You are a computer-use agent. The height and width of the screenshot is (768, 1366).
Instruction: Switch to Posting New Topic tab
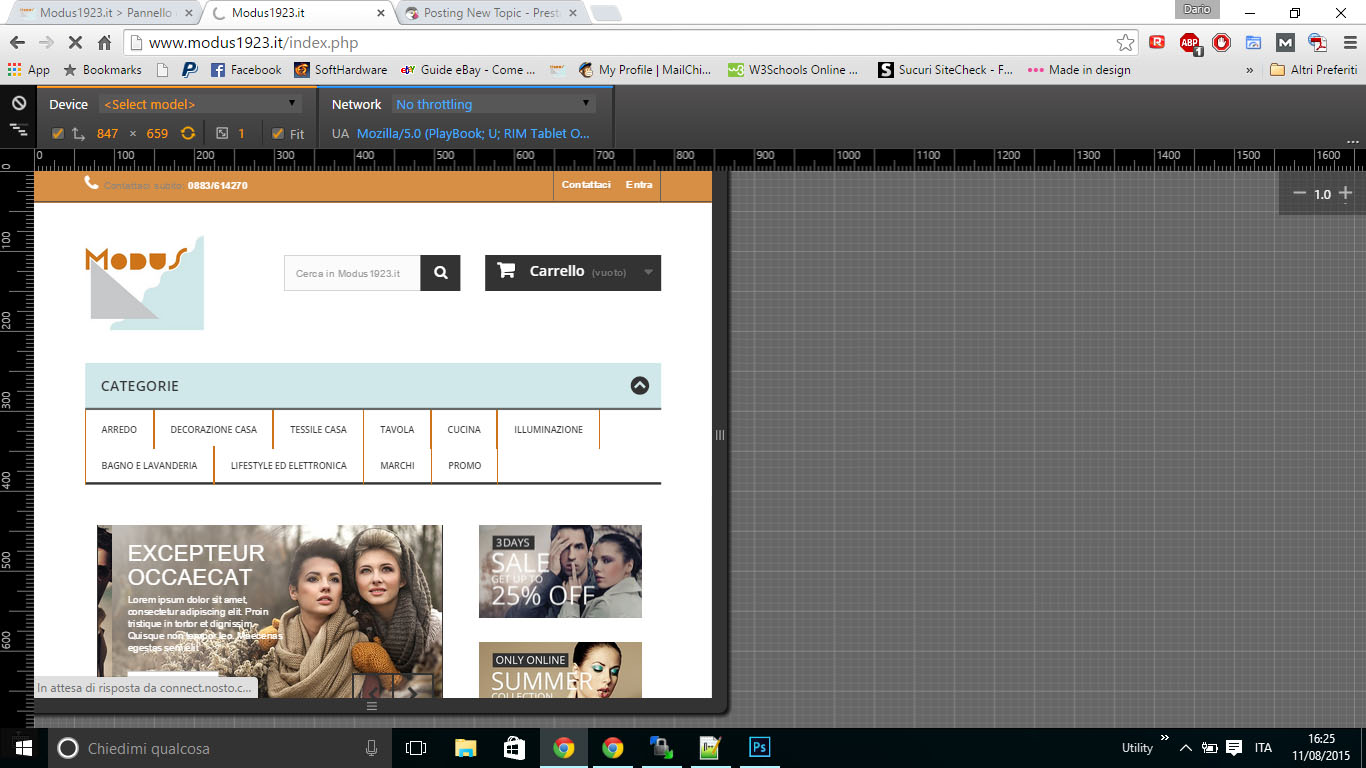491,13
